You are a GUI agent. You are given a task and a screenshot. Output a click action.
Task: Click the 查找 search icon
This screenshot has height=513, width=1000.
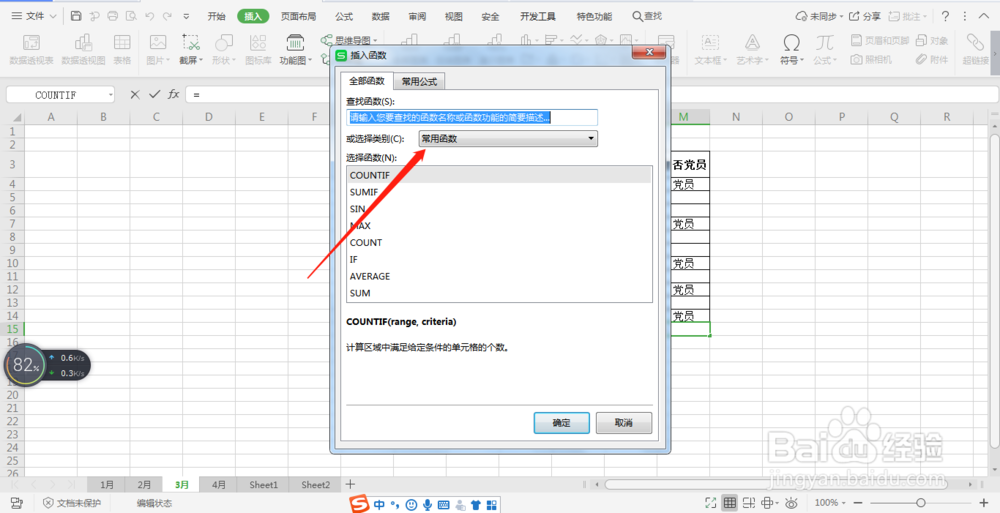[x=647, y=16]
